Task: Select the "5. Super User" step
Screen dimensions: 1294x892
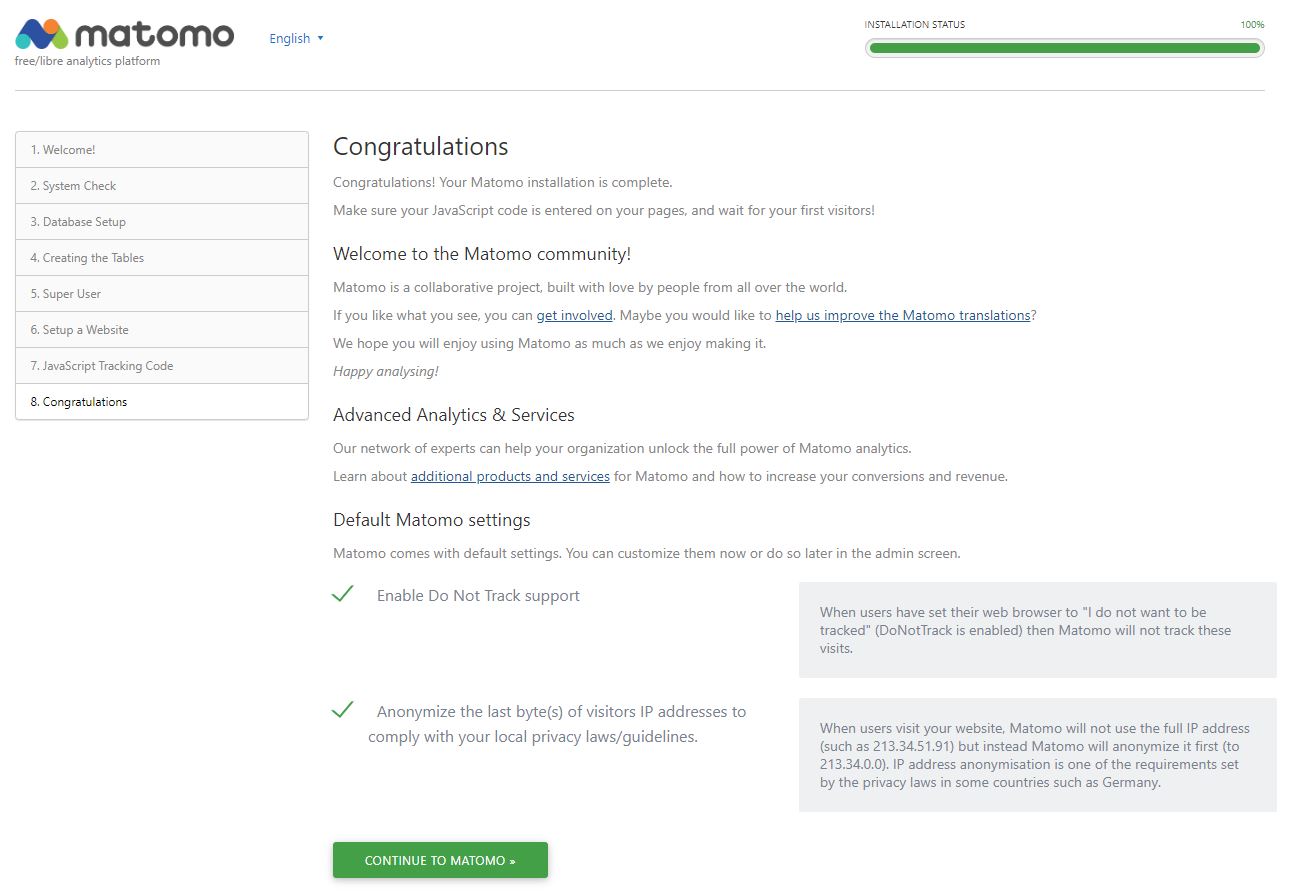Action: coord(161,293)
